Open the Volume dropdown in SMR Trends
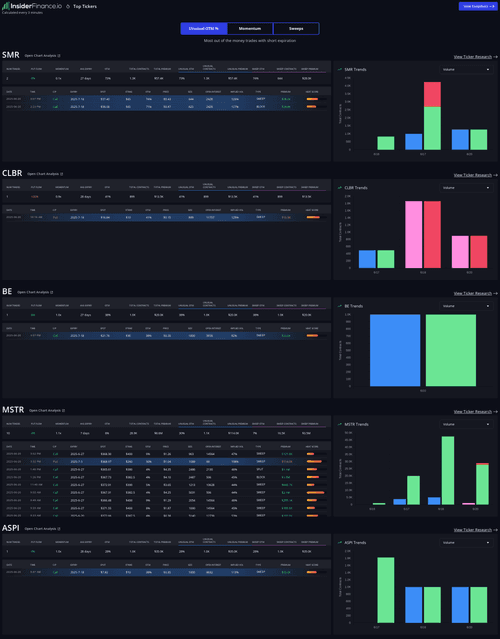 (466, 69)
